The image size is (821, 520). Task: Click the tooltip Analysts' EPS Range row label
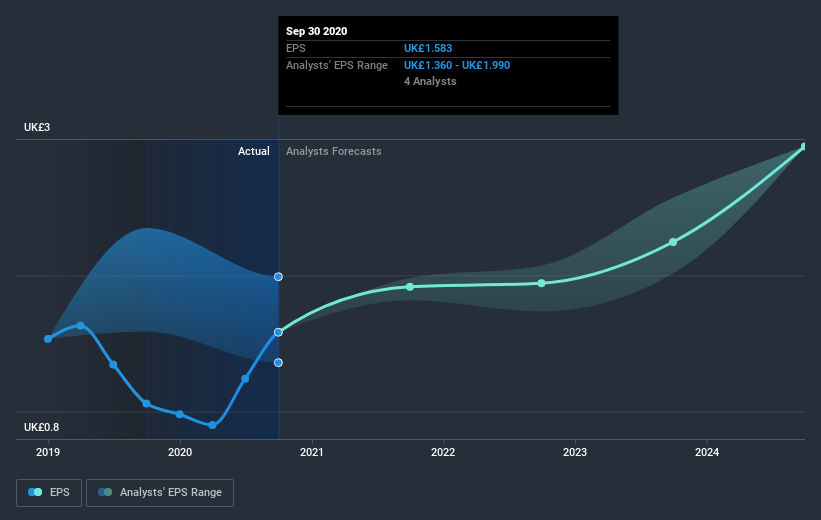click(x=337, y=65)
